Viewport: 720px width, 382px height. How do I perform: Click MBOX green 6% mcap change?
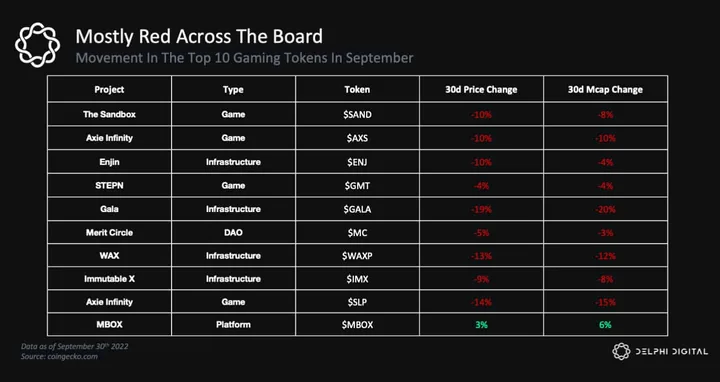pyautogui.click(x=605, y=325)
